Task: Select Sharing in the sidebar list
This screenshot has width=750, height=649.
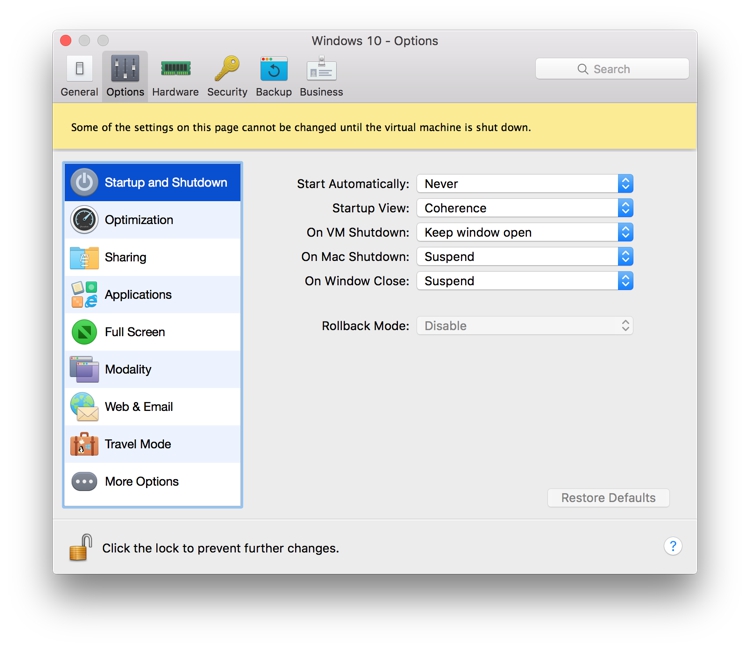Action: point(153,257)
